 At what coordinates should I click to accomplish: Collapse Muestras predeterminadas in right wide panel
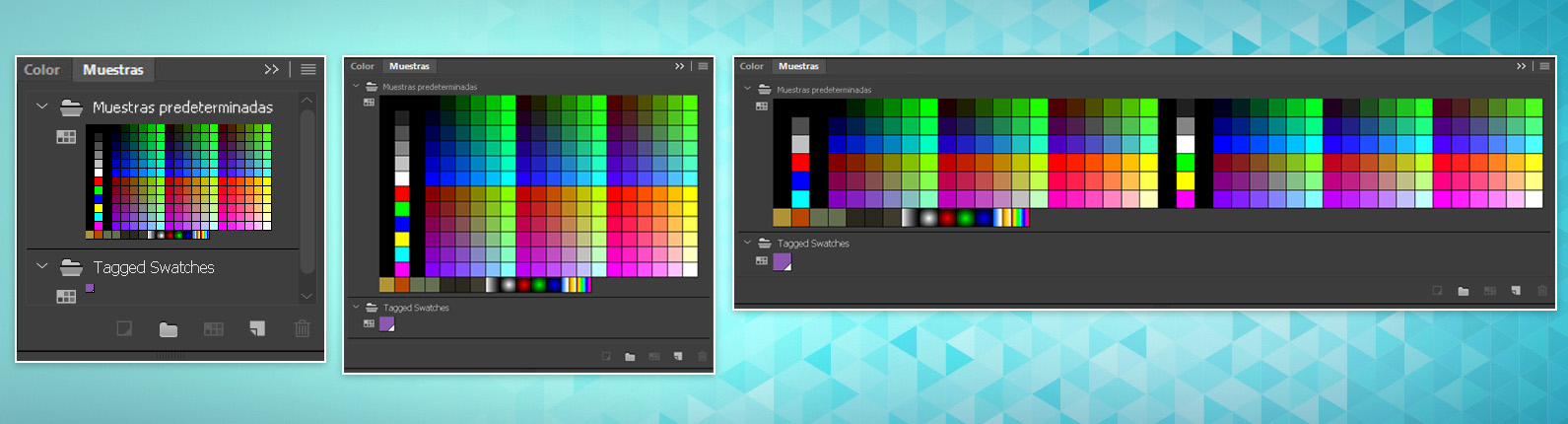tap(747, 89)
